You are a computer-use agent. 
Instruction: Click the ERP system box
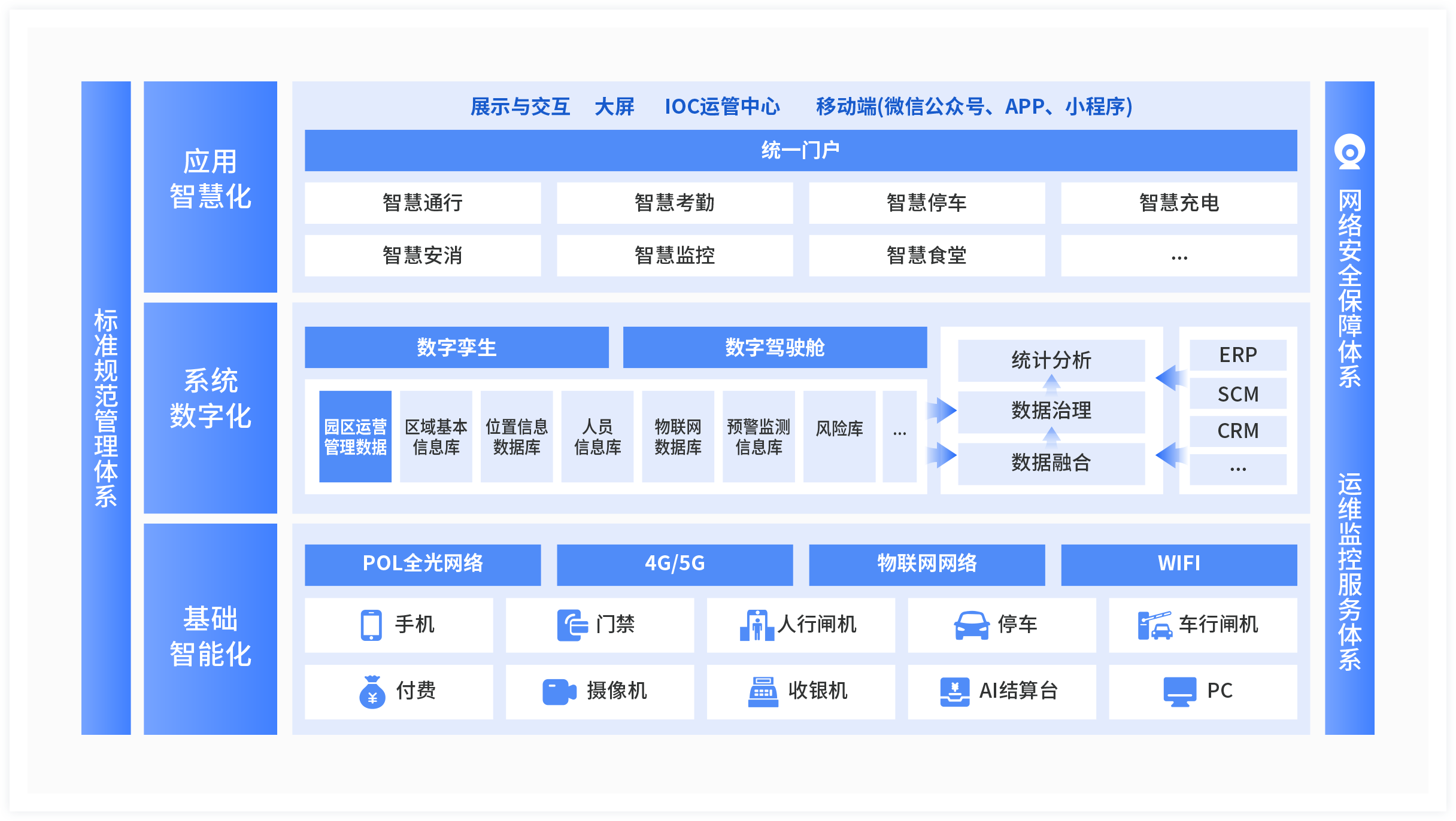(x=1237, y=355)
